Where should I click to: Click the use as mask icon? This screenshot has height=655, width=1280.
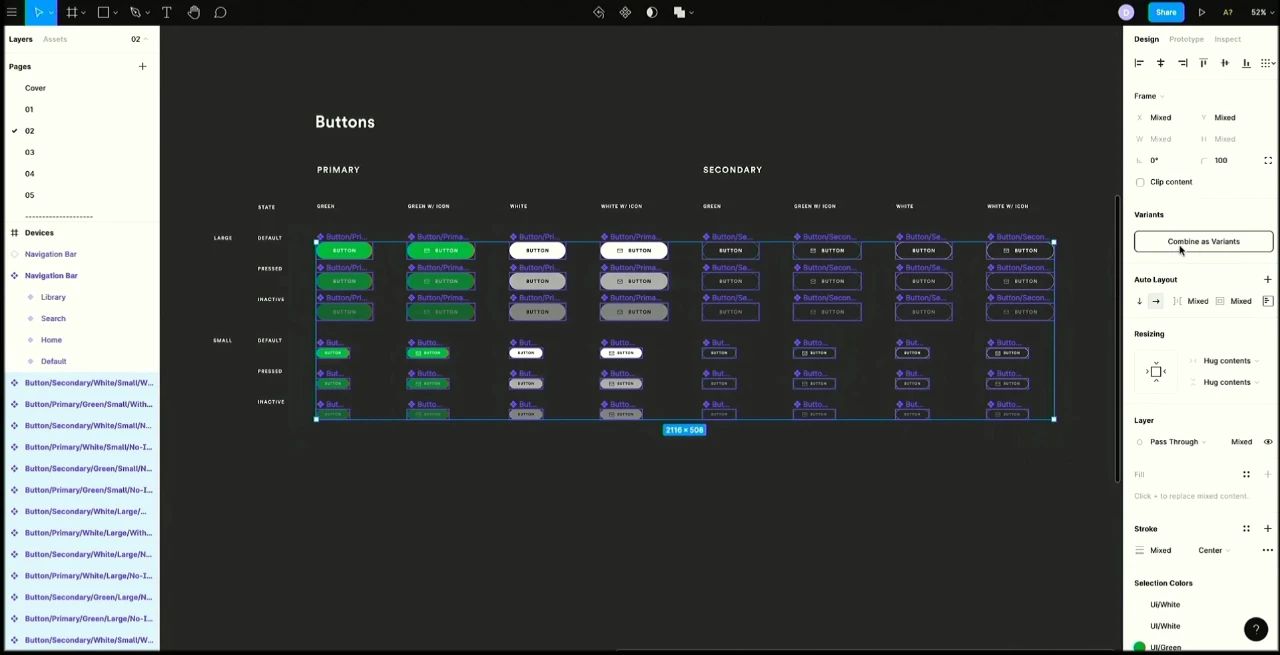(652, 12)
